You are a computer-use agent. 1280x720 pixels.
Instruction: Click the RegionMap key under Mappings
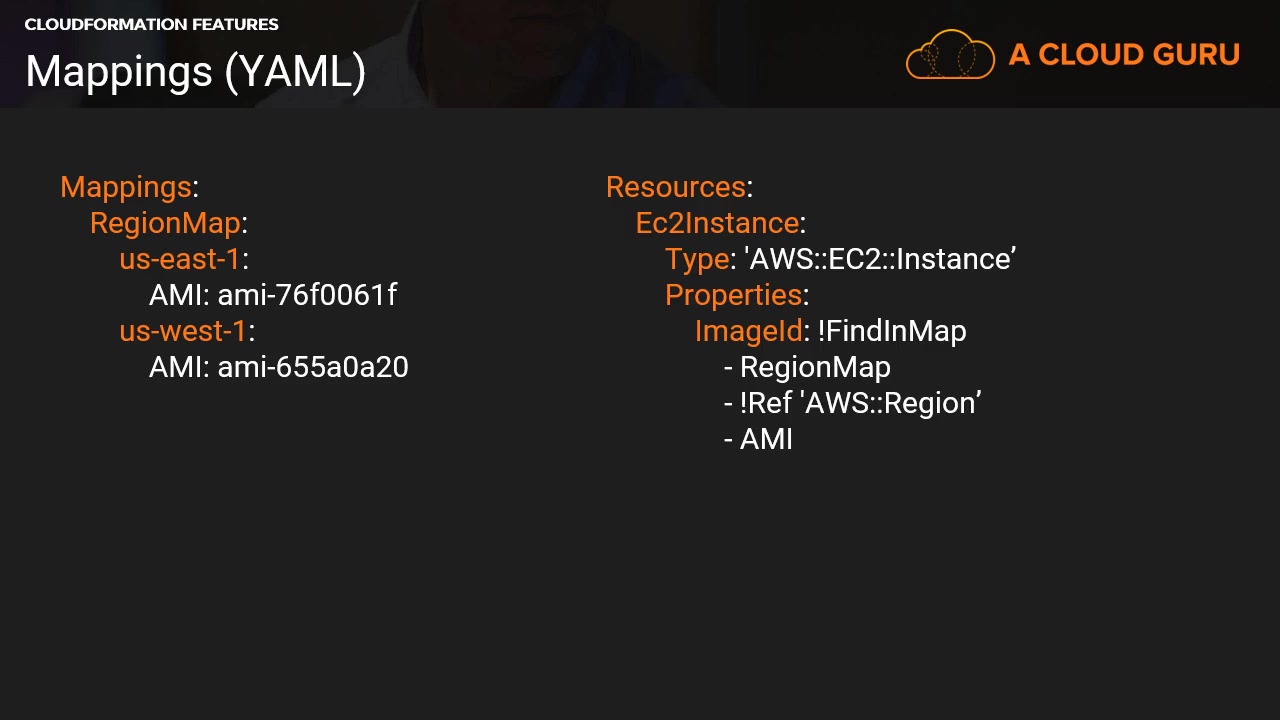pos(165,223)
